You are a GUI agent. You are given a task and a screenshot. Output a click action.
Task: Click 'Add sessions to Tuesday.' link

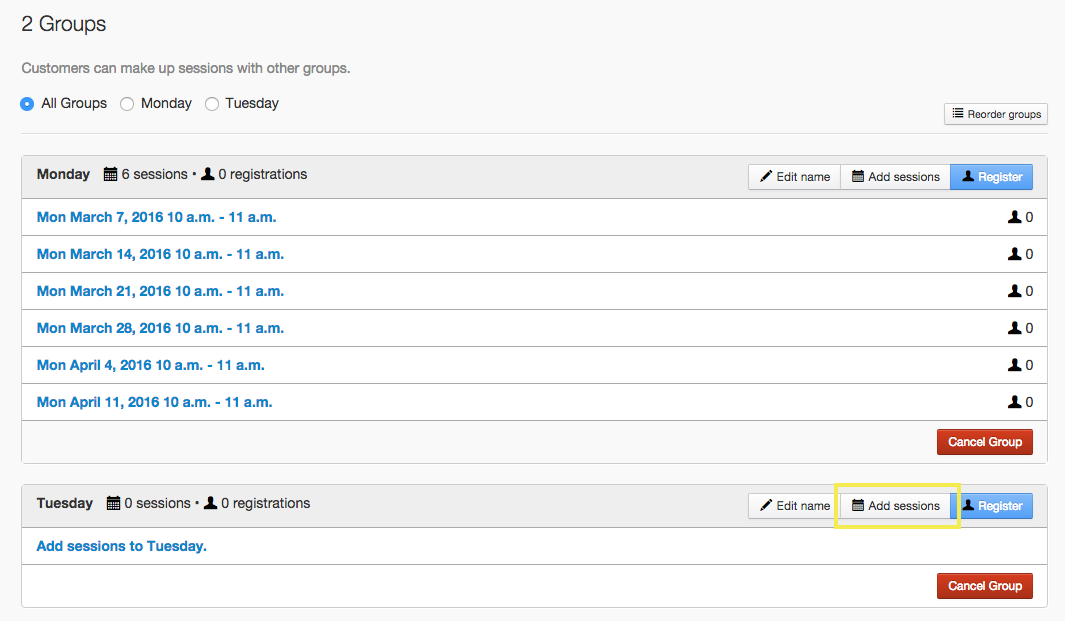click(x=121, y=546)
